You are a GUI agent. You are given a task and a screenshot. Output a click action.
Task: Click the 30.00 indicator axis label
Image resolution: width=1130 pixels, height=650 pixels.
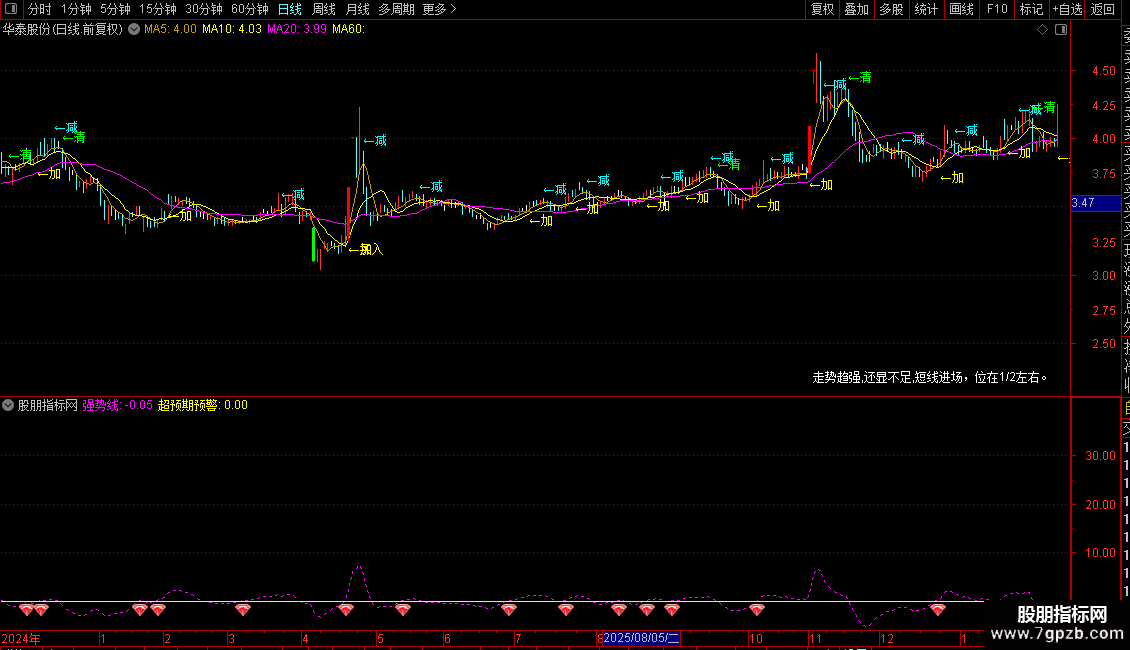[1100, 455]
